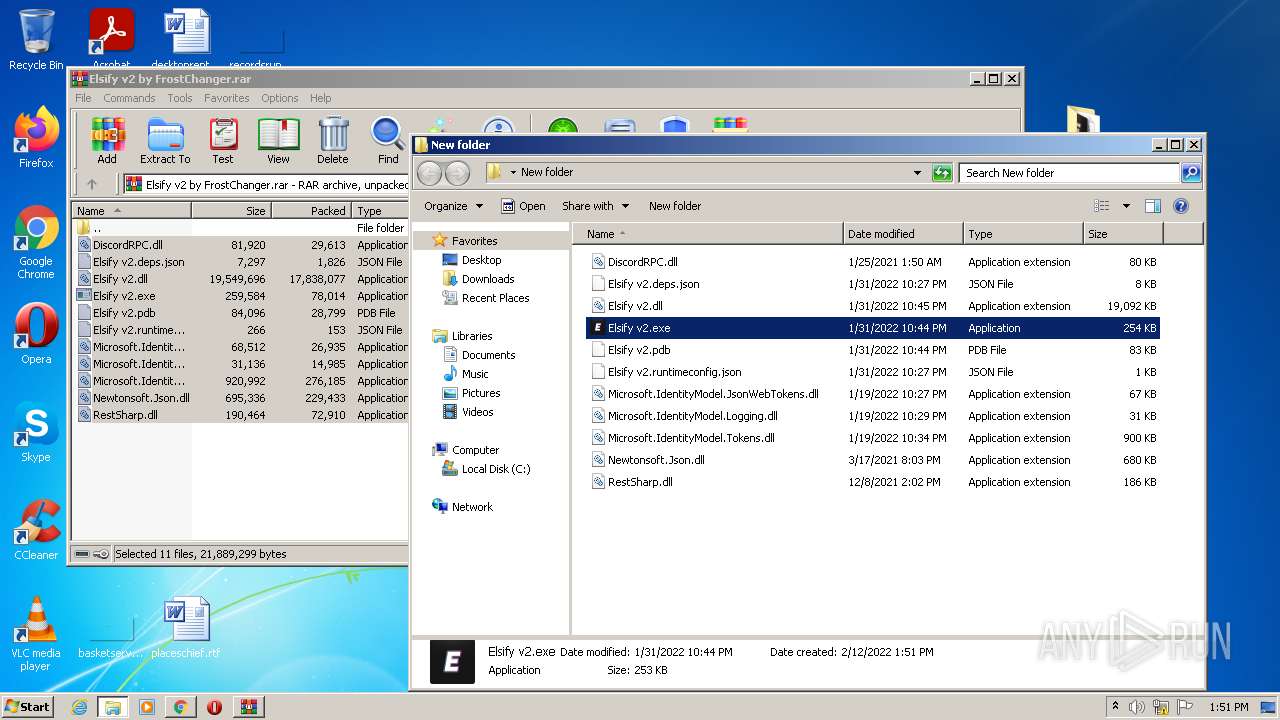This screenshot has width=1280, height=720.
Task: Refresh the New folder address bar
Action: point(942,173)
